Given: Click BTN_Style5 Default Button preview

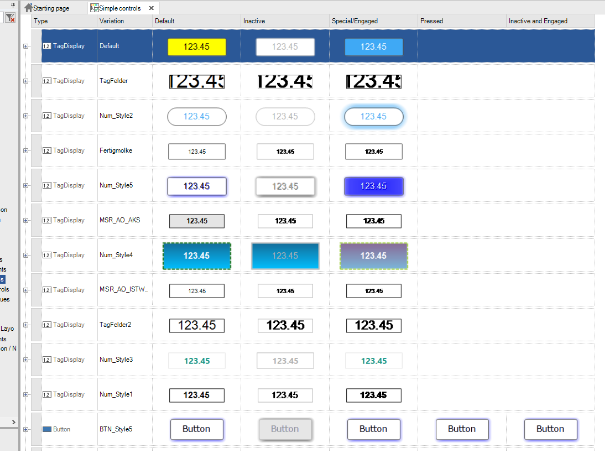Looking at the screenshot, I should tap(197, 429).
